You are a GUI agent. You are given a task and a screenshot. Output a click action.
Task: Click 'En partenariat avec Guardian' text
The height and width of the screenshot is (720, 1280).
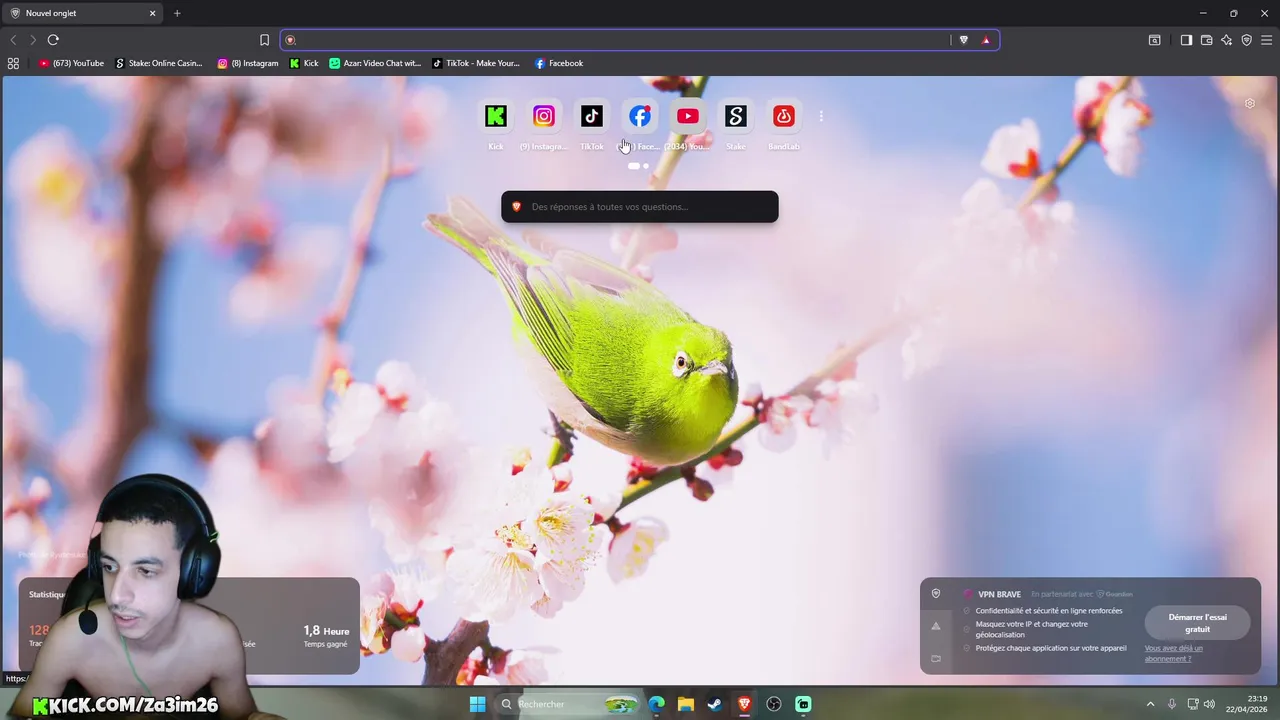pyautogui.click(x=1082, y=594)
